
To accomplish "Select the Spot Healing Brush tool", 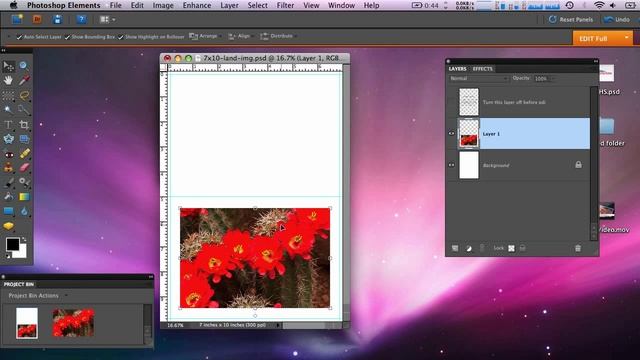I will pos(24,154).
